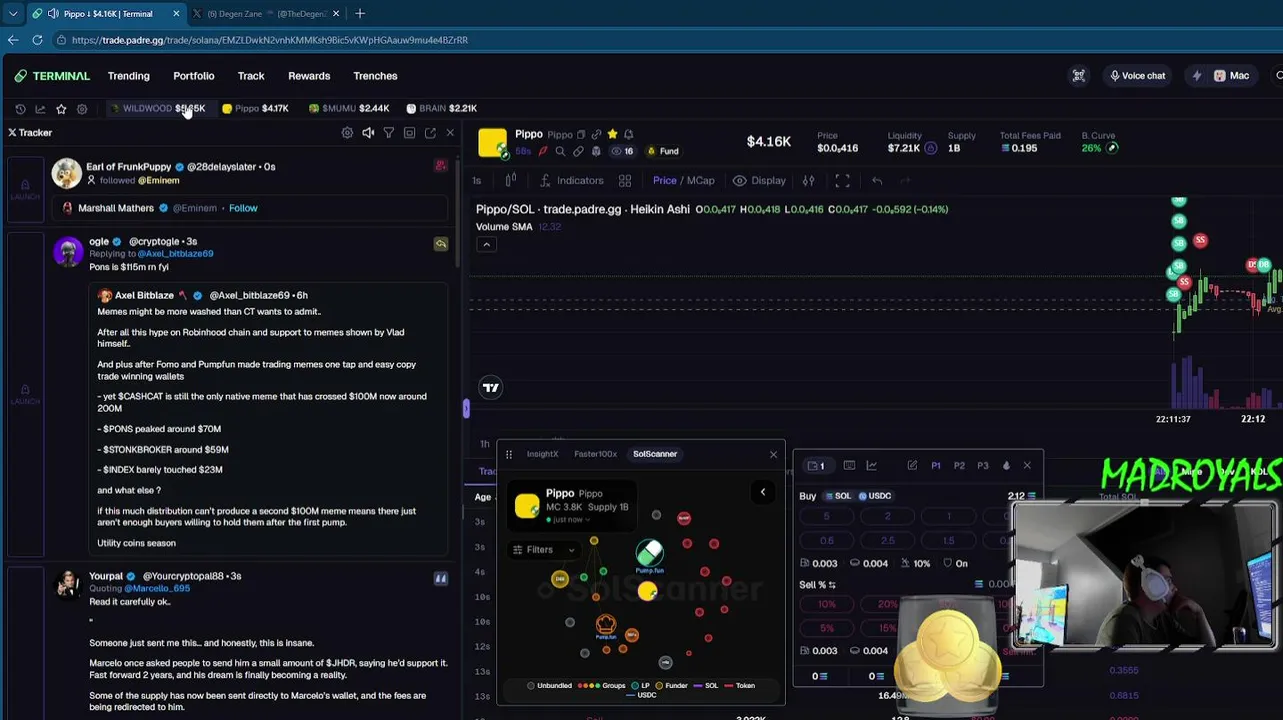Switch chart to MCap view

700,181
